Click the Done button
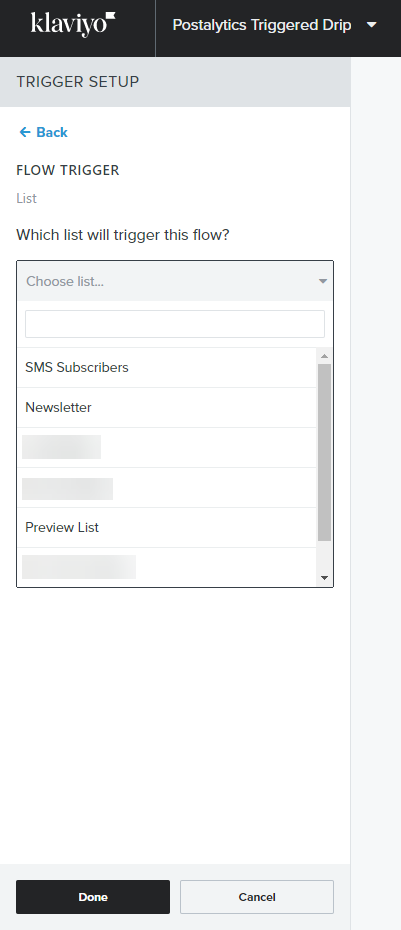Screen dimensions: 401x930 (93, 897)
